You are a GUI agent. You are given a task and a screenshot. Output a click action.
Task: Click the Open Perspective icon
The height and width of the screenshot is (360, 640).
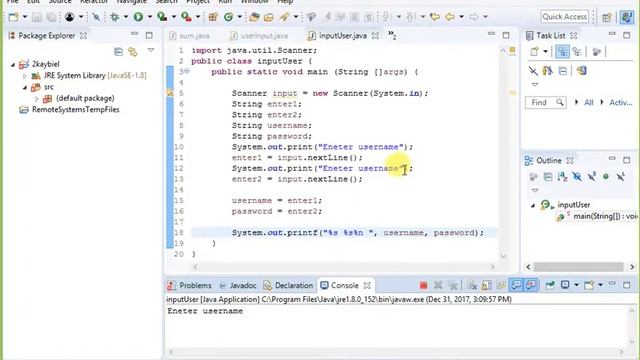607,17
